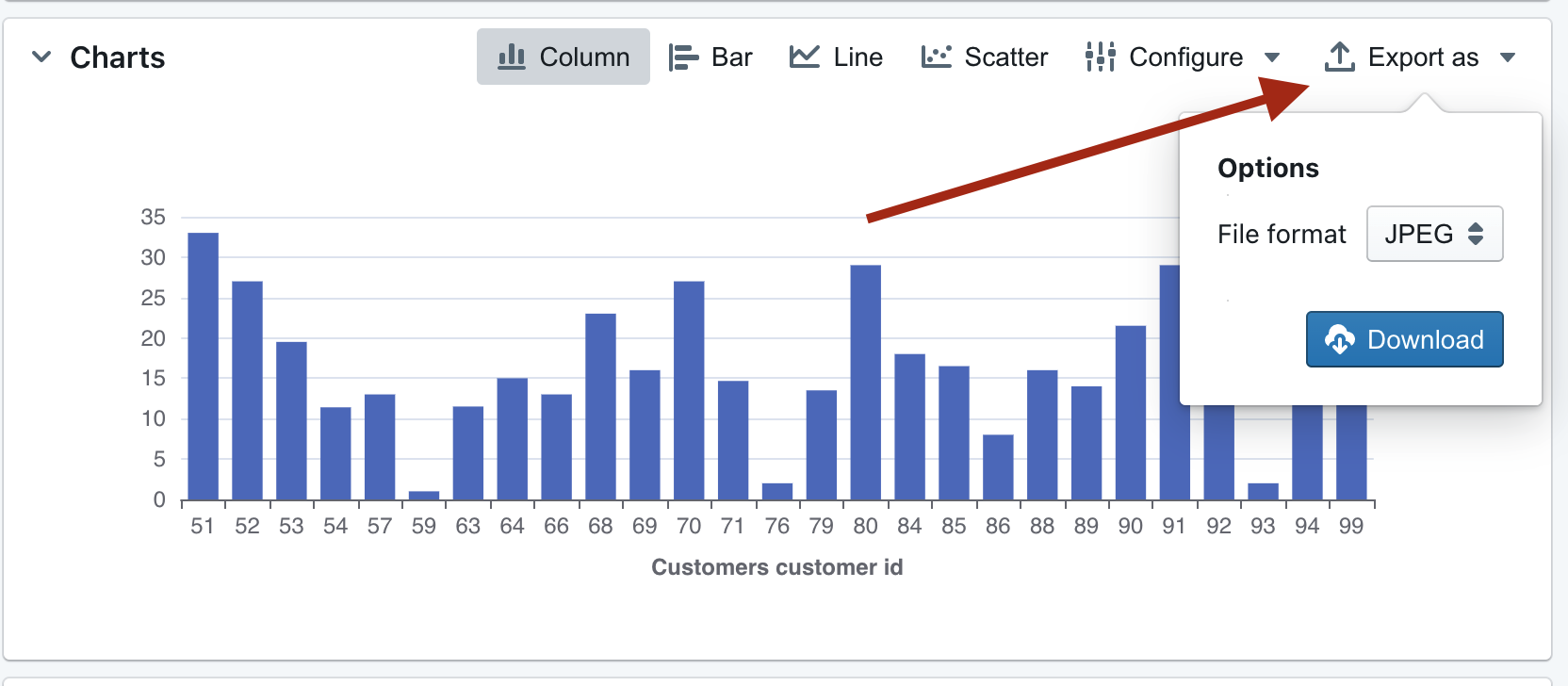Screen dimensions: 1568x686
Task: Click the Charts section heading
Action: click(118, 57)
